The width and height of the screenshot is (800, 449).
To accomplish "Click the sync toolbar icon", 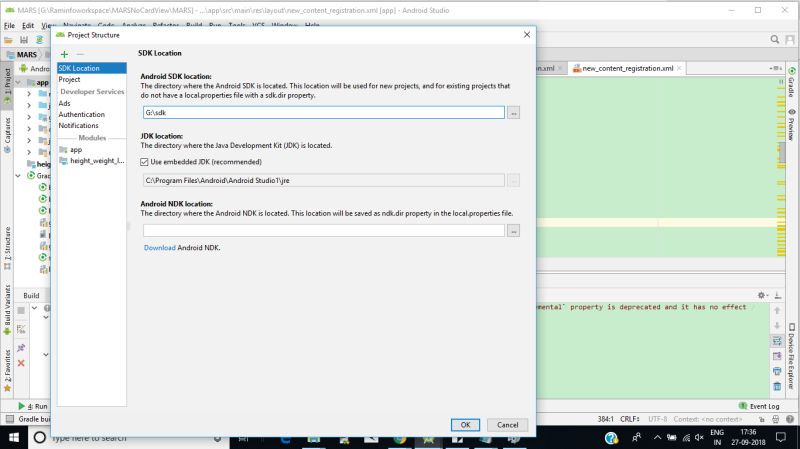I will tap(39, 40).
